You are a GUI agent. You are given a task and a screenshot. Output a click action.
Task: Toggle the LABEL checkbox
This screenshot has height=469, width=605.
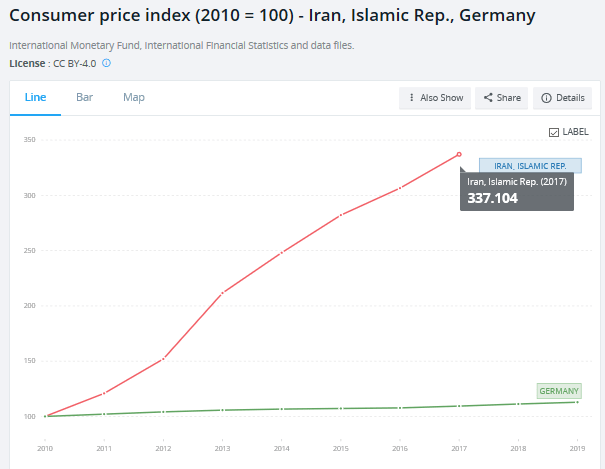tap(554, 132)
